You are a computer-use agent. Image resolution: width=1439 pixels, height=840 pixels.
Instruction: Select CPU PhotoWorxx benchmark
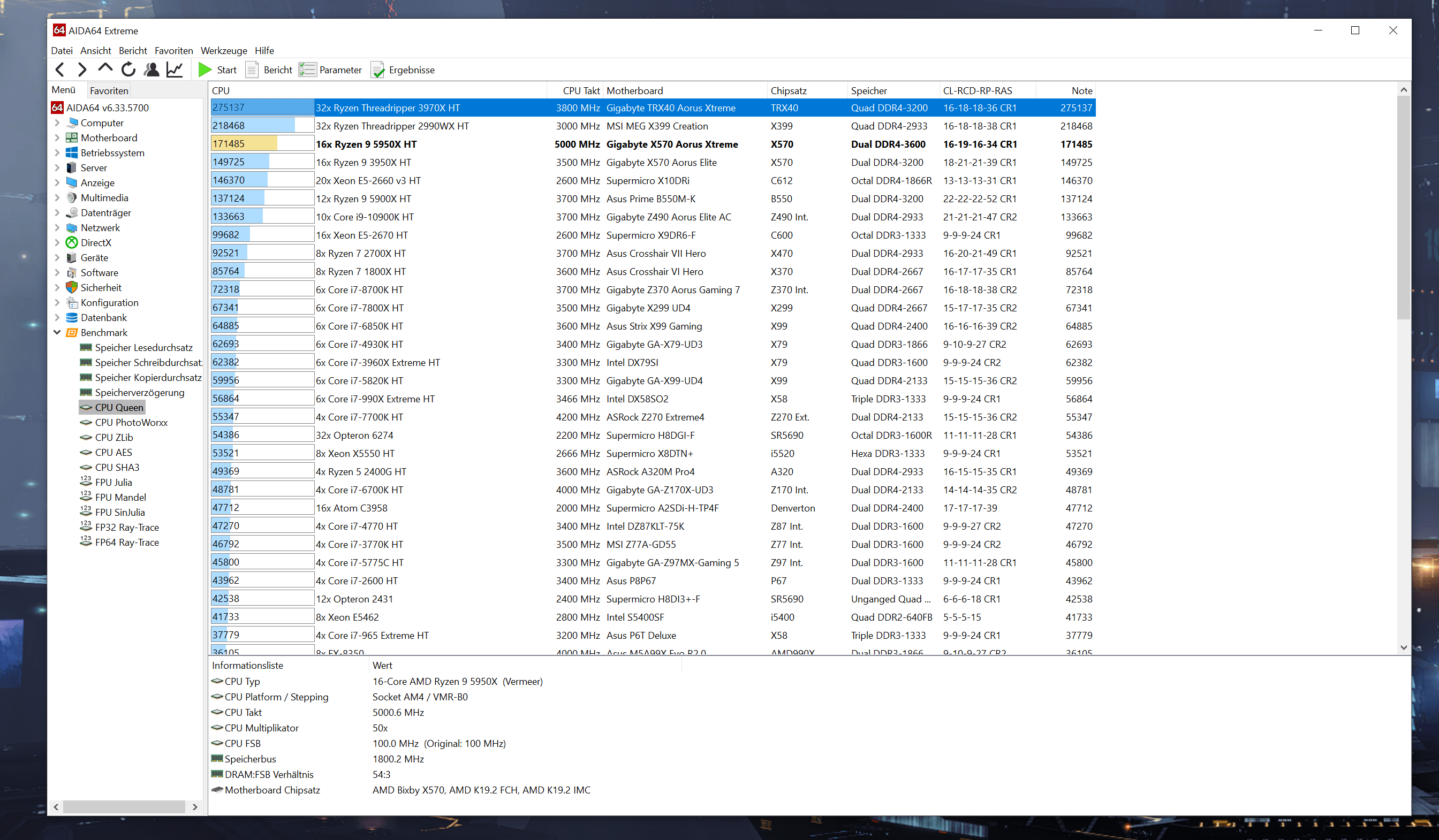click(124, 422)
